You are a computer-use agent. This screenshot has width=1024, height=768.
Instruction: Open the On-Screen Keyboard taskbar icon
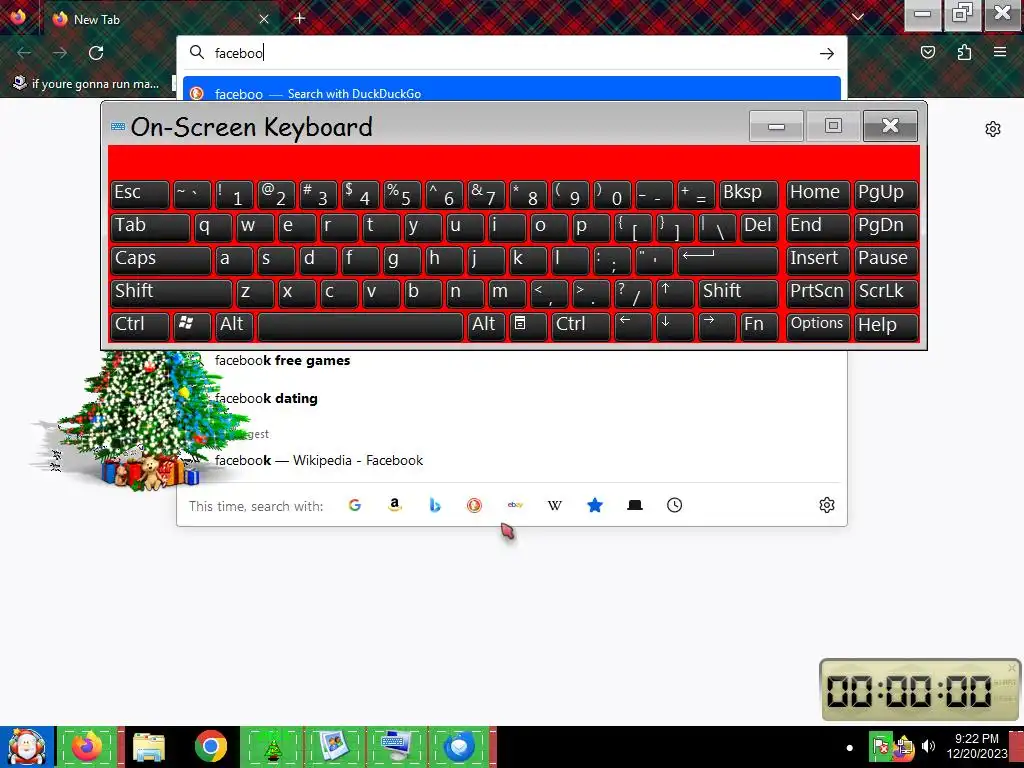click(x=396, y=747)
